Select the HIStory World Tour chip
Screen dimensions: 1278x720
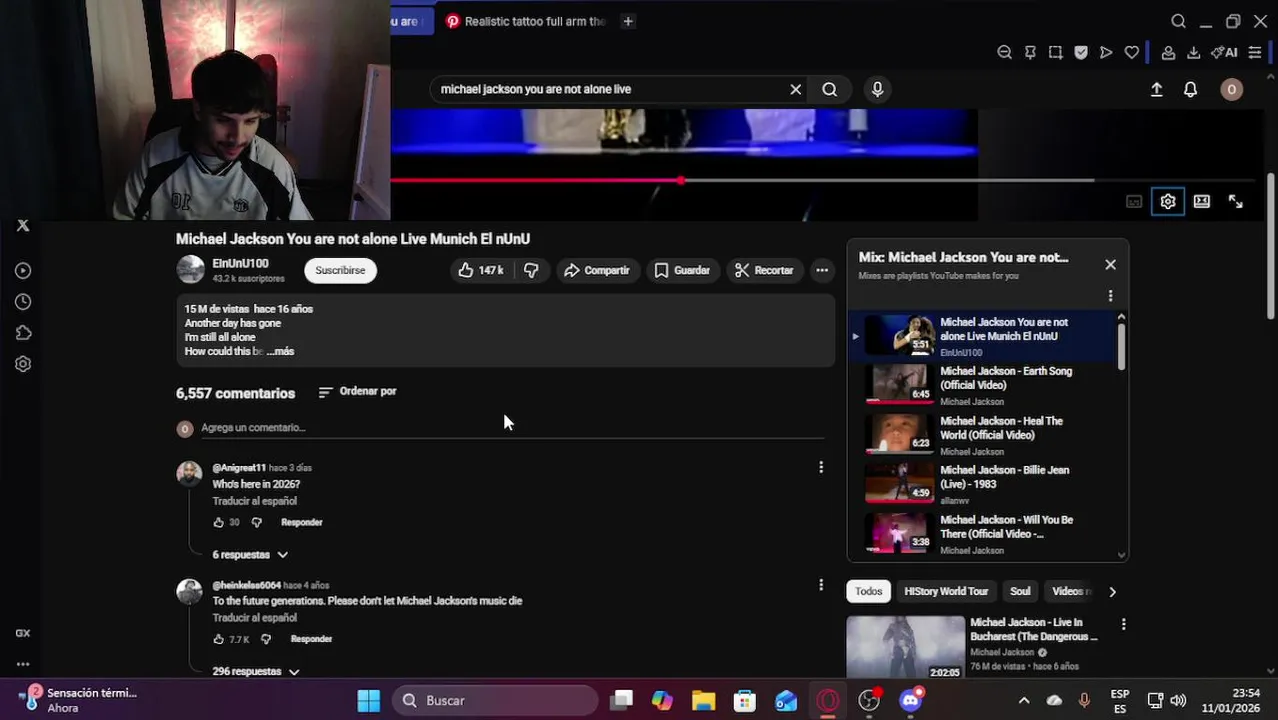[946, 591]
